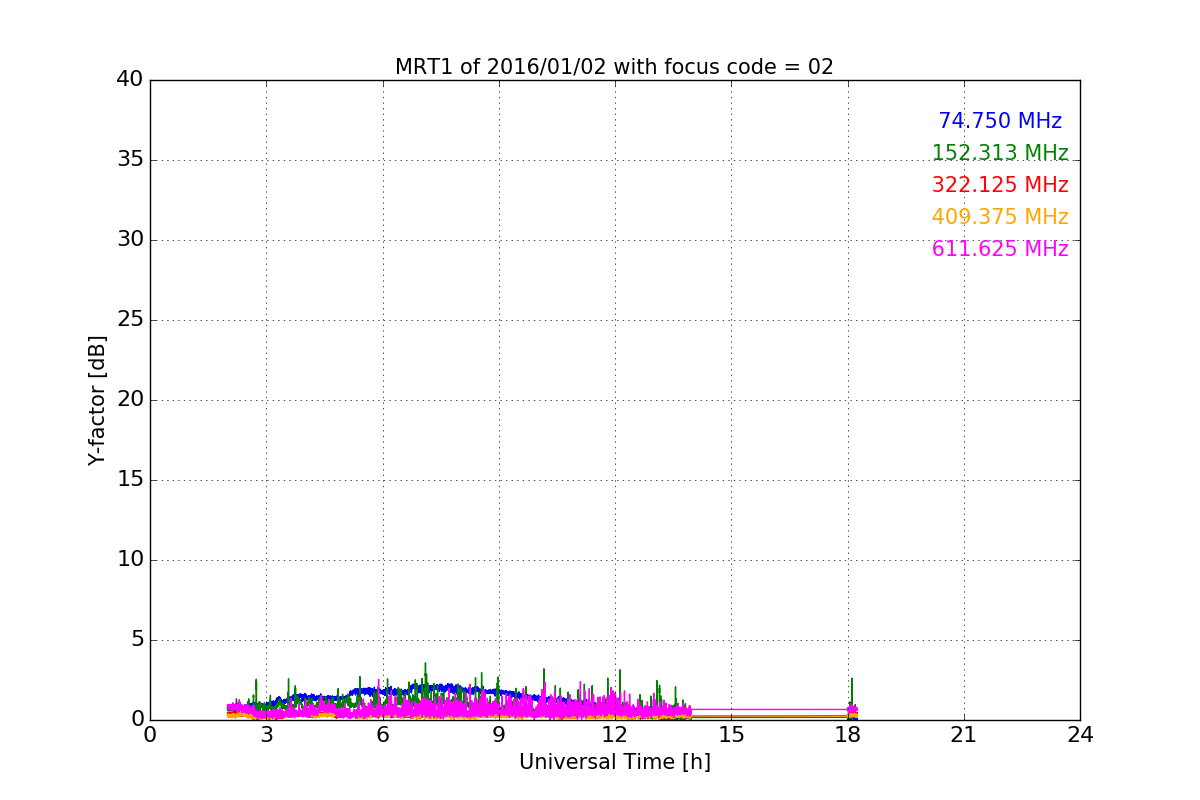
Task: Click the 'Y-factor [dB]' axis label
Action: (x=97, y=400)
